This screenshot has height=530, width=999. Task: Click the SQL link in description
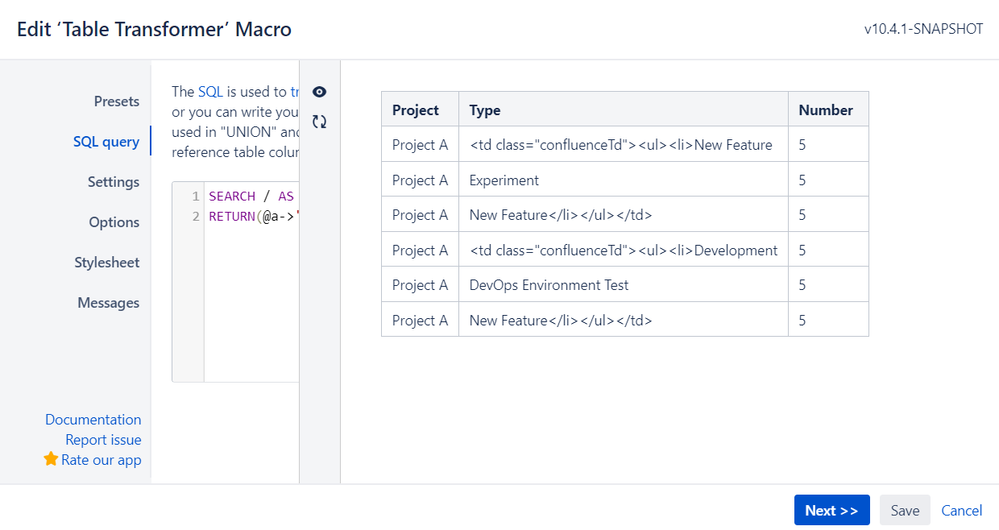(x=210, y=91)
